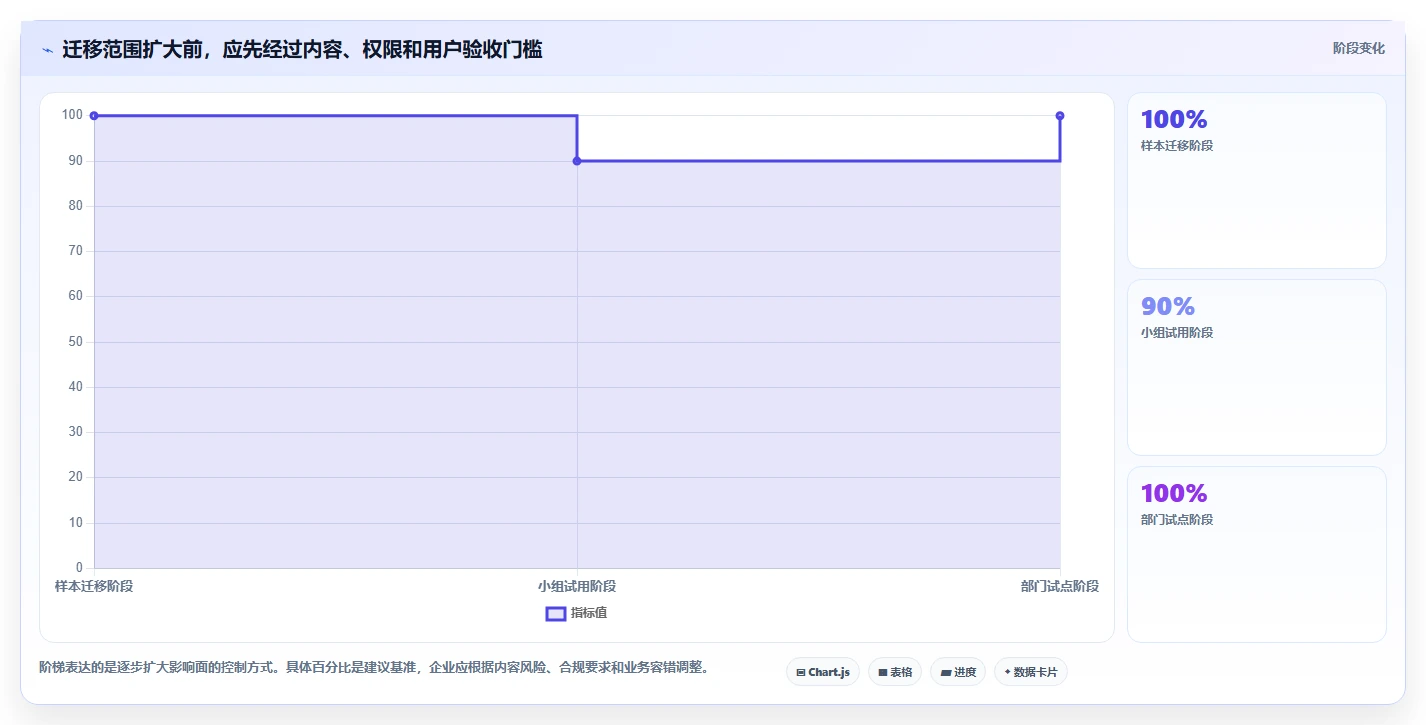The width and height of the screenshot is (1426, 725).
Task: Click the 部门试点阶段 card caption
Action: 1177,520
